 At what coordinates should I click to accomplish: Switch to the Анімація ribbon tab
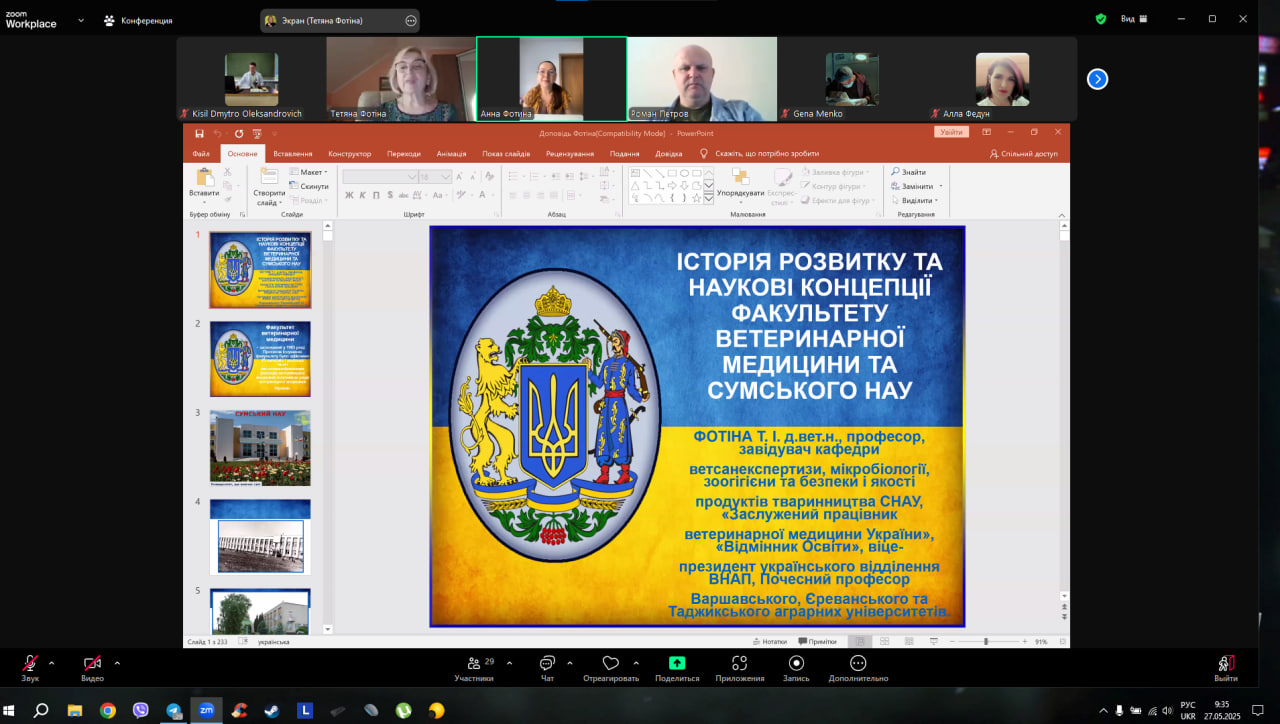coord(451,154)
